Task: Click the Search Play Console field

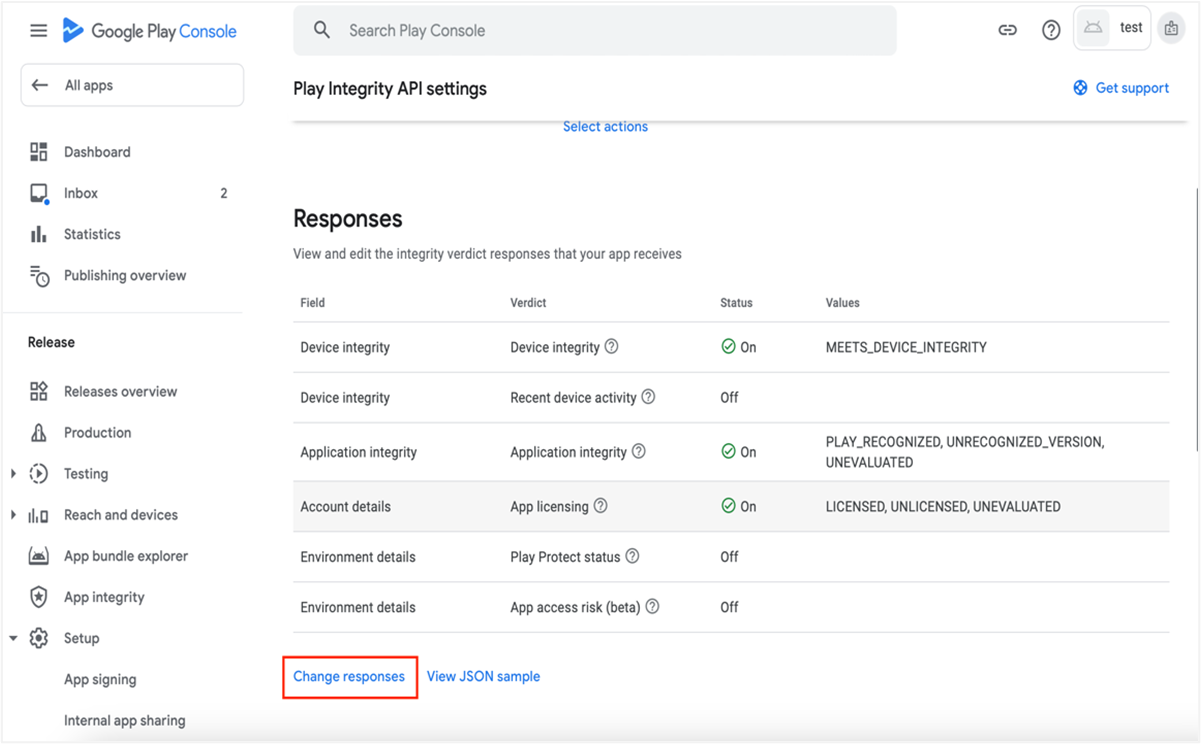Action: pyautogui.click(x=595, y=31)
